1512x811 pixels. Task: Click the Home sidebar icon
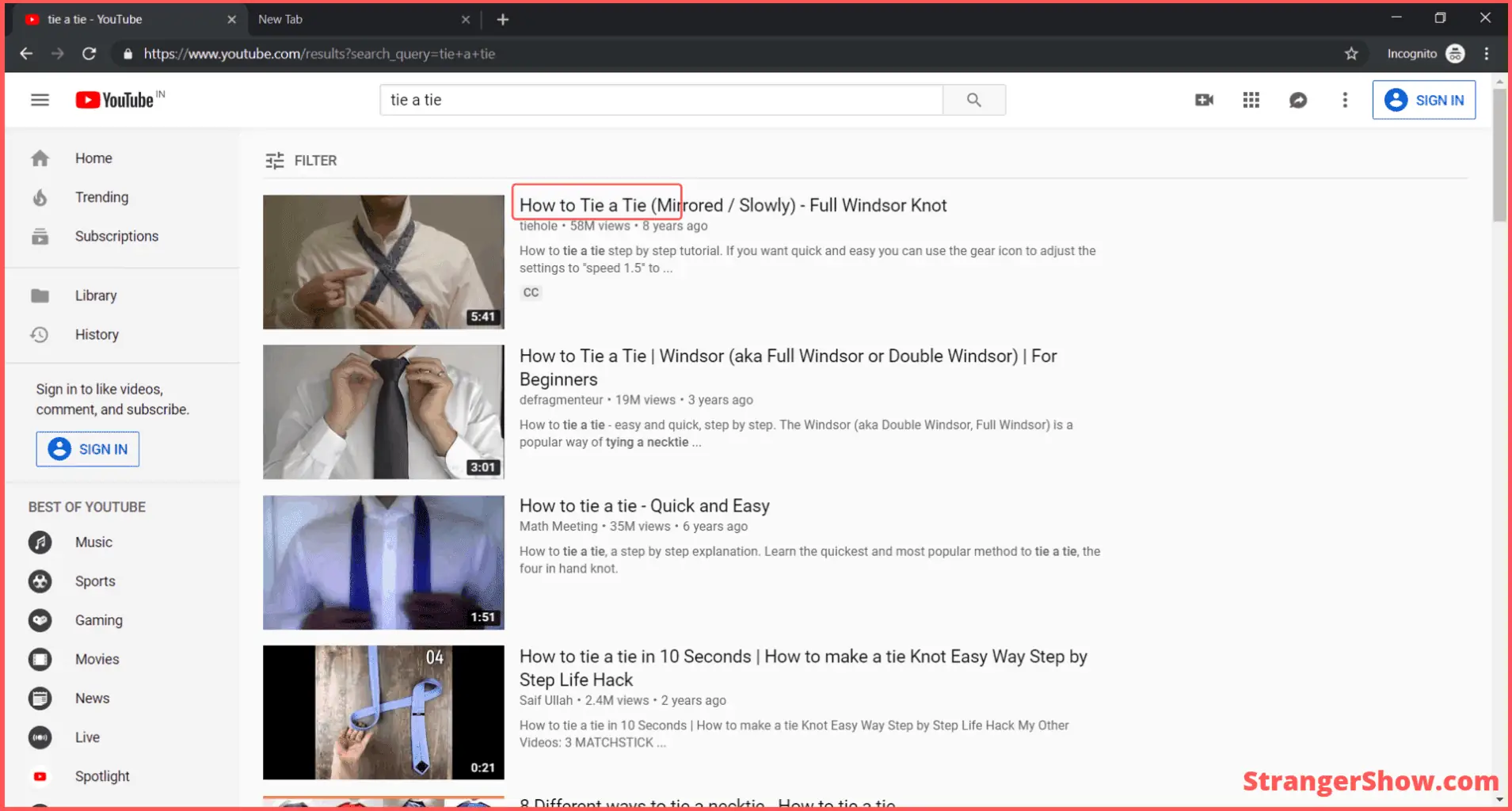pos(40,158)
